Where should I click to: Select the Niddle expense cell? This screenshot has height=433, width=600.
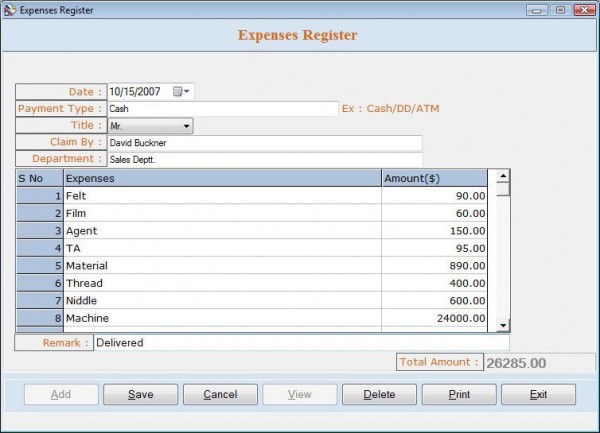click(x=223, y=301)
